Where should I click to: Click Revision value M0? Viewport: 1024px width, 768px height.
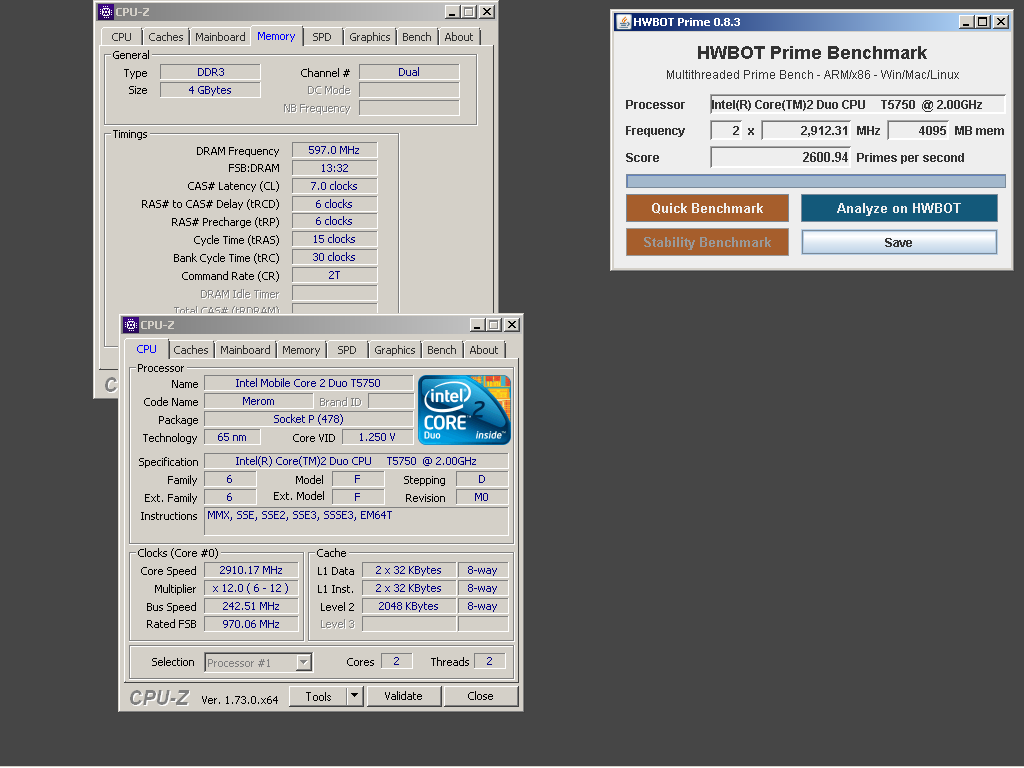[481, 497]
